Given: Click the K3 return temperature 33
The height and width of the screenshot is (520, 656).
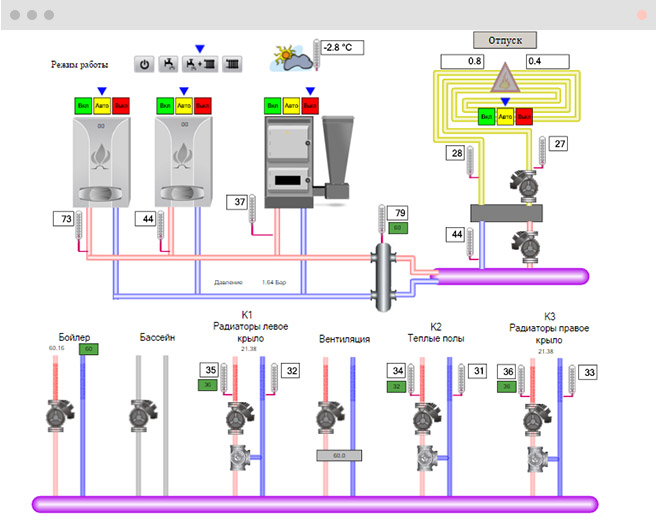Looking at the screenshot, I should (588, 372).
